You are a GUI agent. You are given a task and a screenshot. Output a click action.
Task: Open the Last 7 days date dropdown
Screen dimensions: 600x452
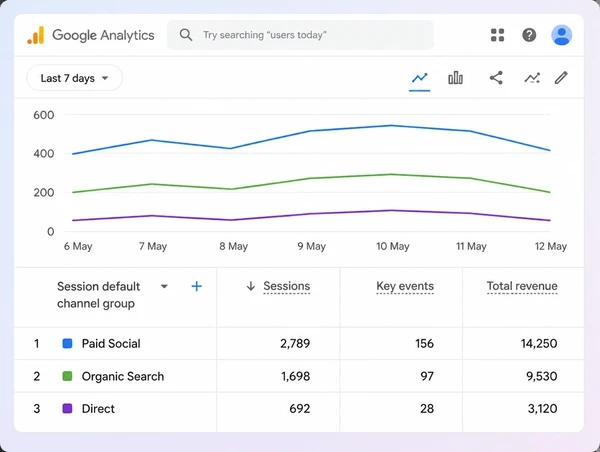coord(75,78)
